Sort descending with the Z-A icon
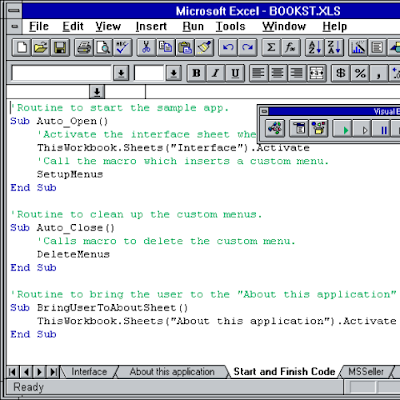Screen dimensions: 400x400 pos(334,48)
